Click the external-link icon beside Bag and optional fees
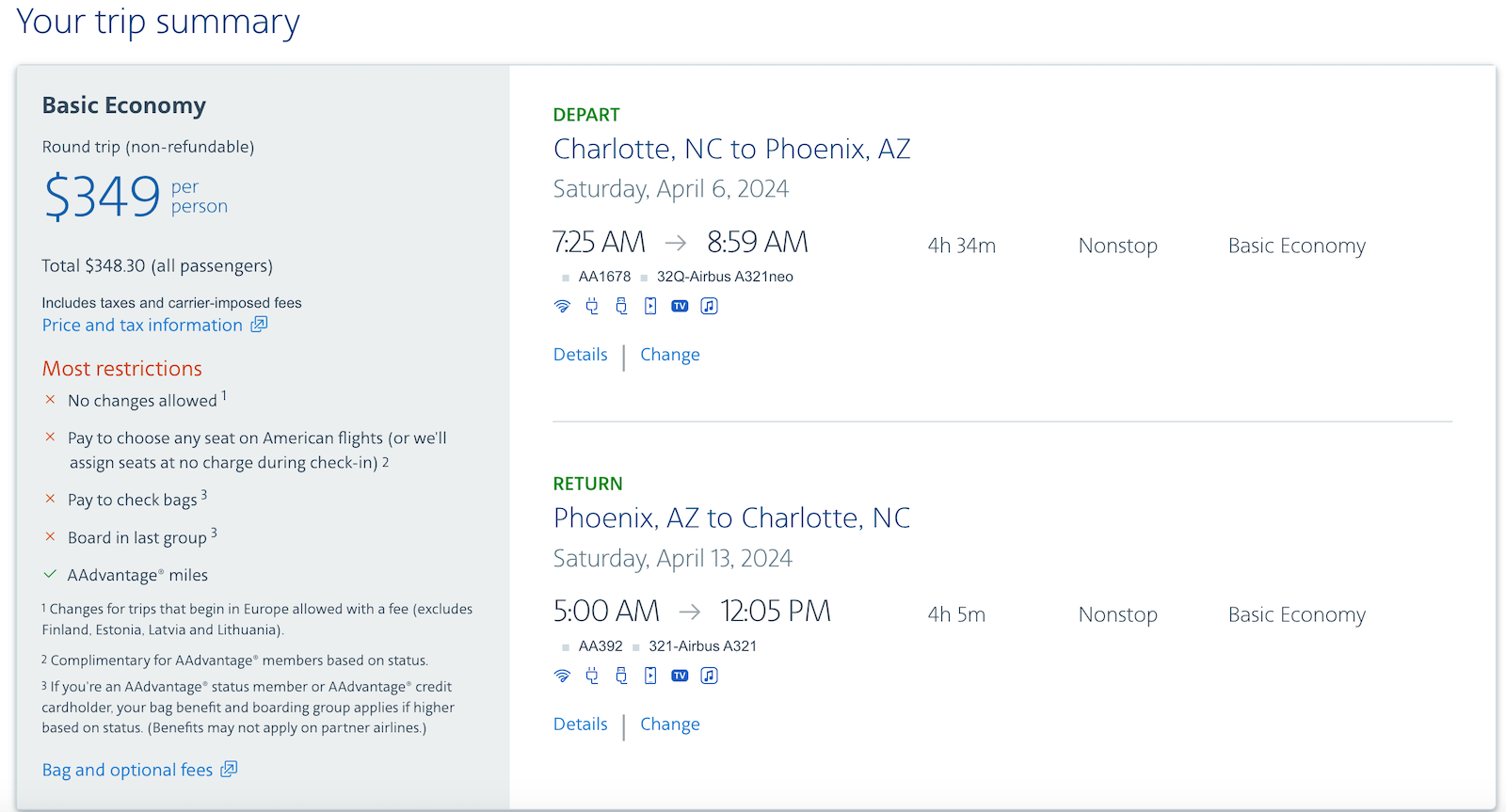Image resolution: width=1506 pixels, height=812 pixels. (x=227, y=769)
